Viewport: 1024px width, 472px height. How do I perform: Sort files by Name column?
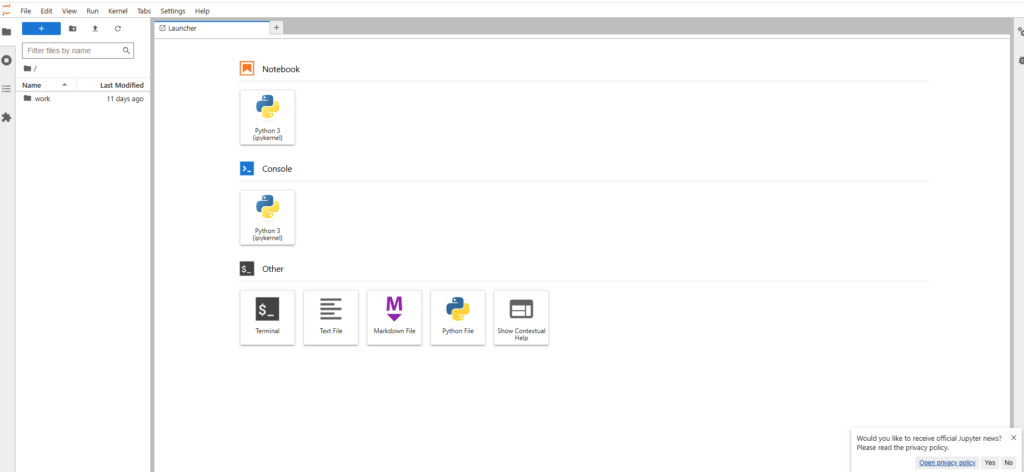[46, 85]
